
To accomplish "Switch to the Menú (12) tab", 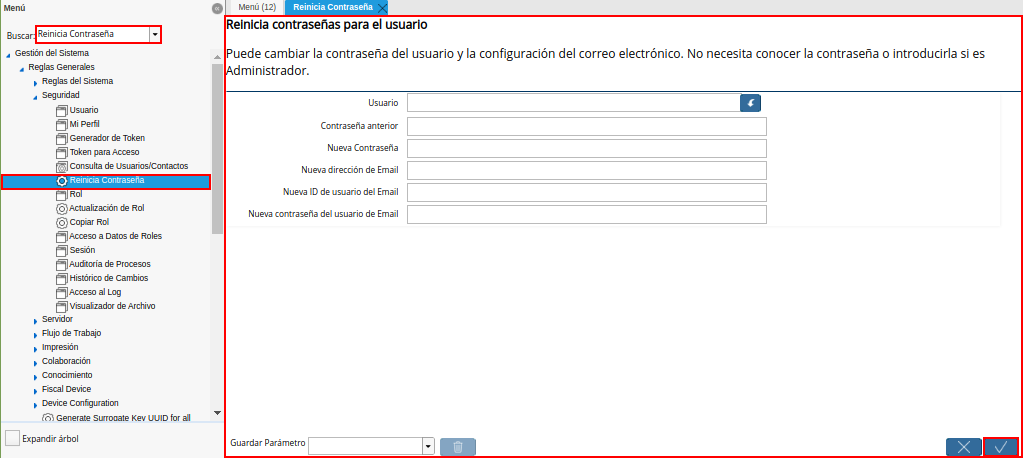I will [x=256, y=7].
